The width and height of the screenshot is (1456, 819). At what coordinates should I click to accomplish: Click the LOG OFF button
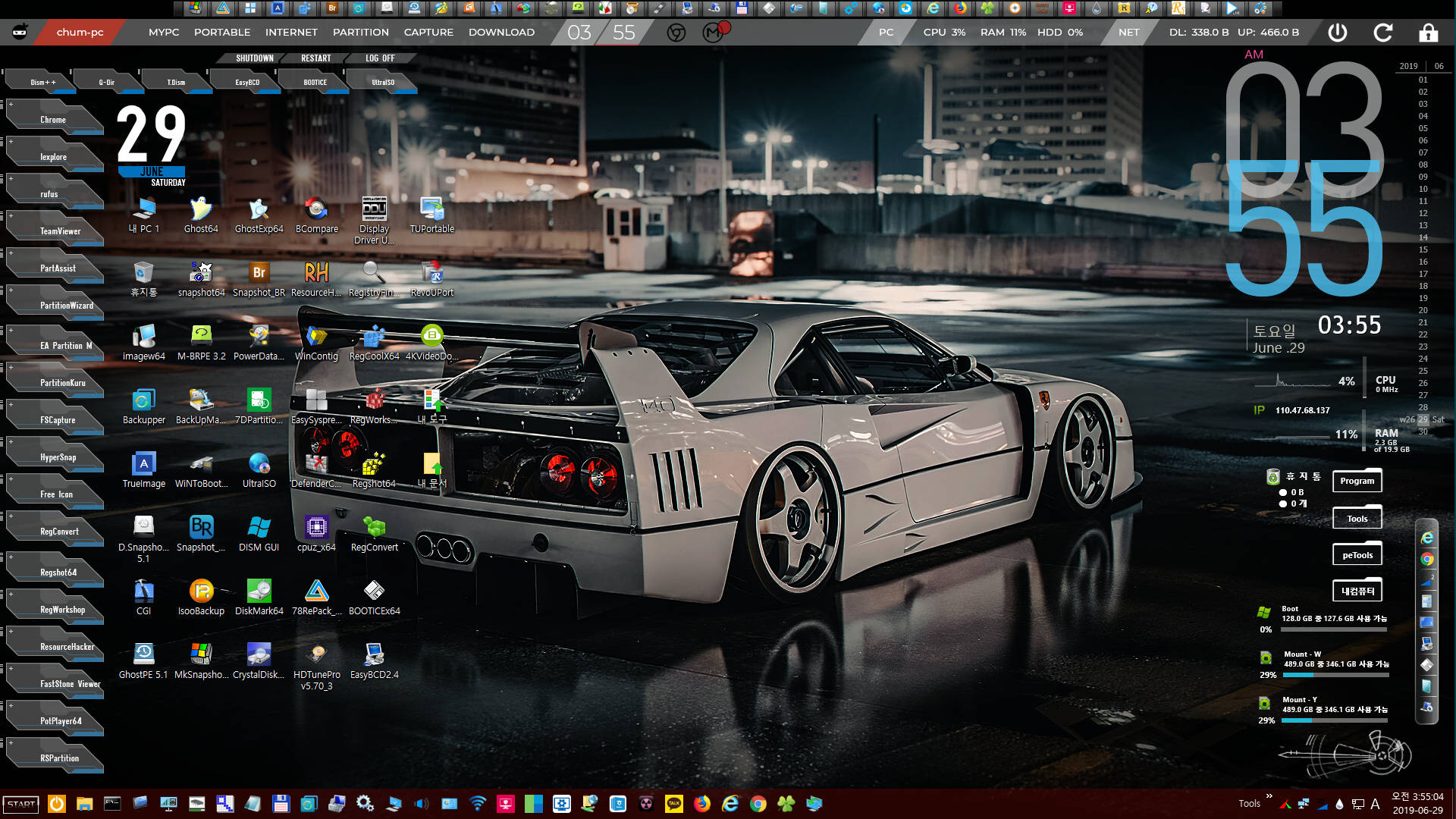tap(380, 58)
